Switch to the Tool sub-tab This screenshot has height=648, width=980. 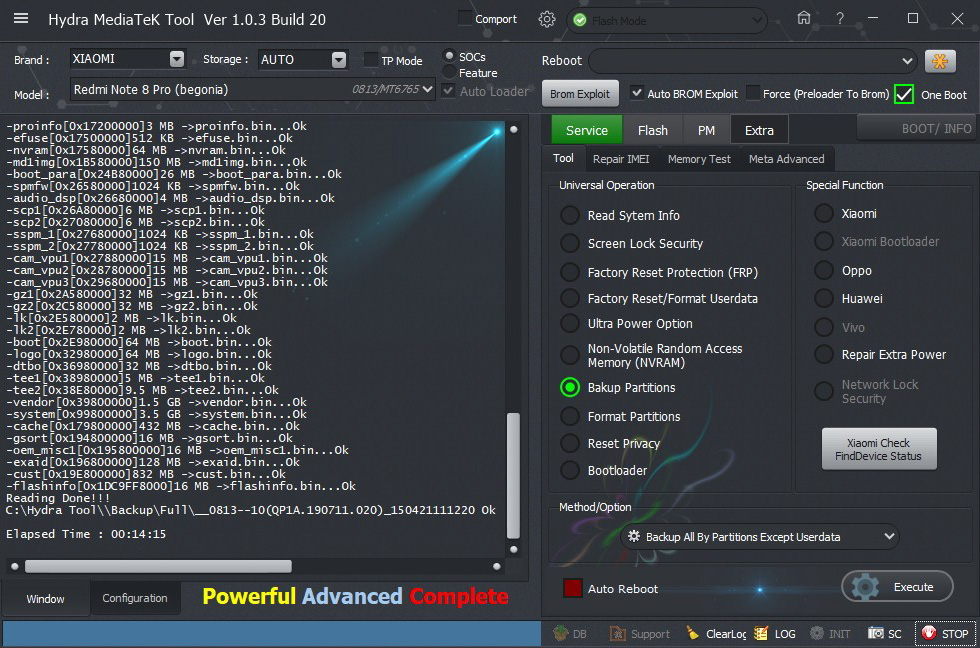coord(563,158)
